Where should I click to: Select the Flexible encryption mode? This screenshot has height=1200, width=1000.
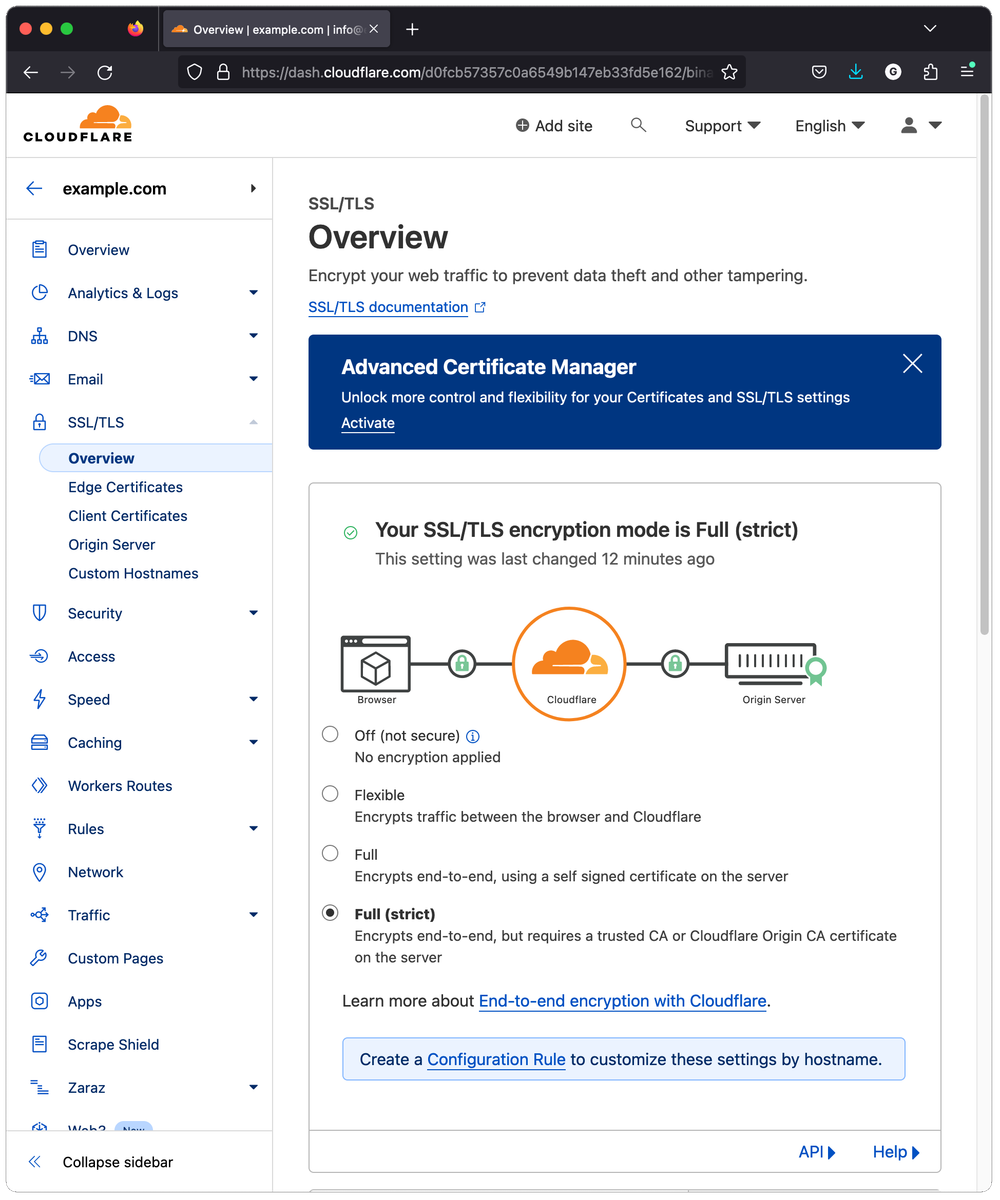pyautogui.click(x=330, y=794)
